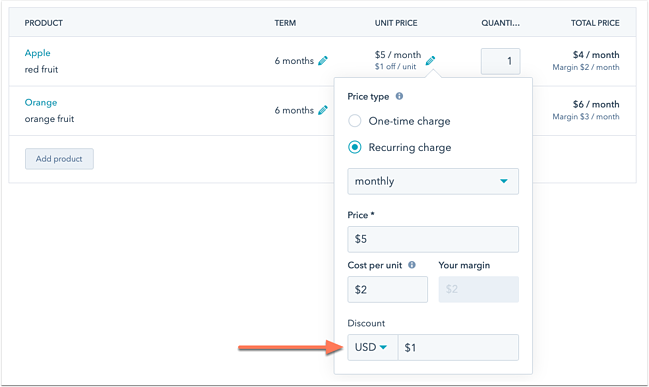649x387 pixels.
Task: Open the Orange product link
Action: [41, 103]
